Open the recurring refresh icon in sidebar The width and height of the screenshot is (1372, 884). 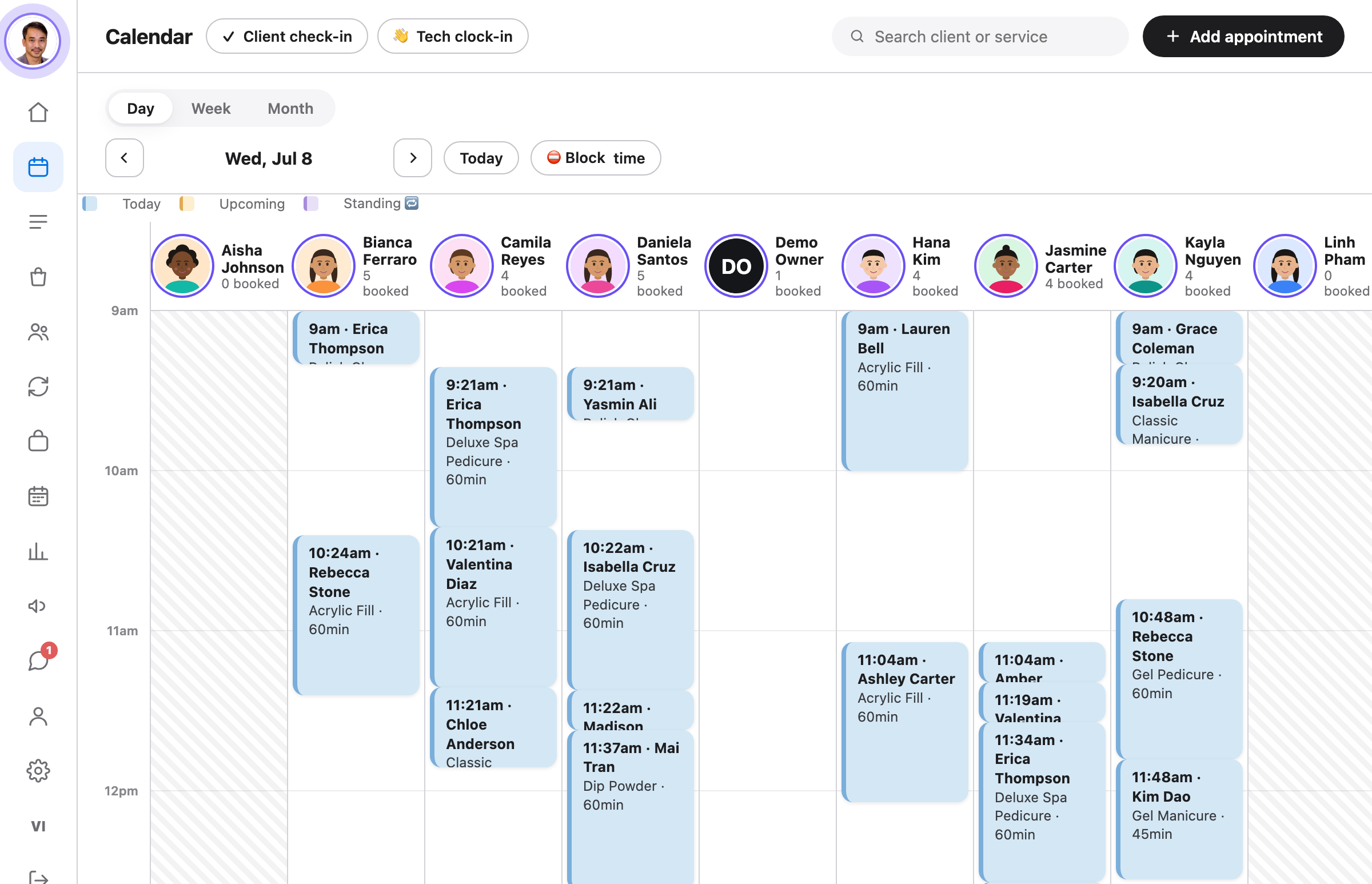point(38,387)
